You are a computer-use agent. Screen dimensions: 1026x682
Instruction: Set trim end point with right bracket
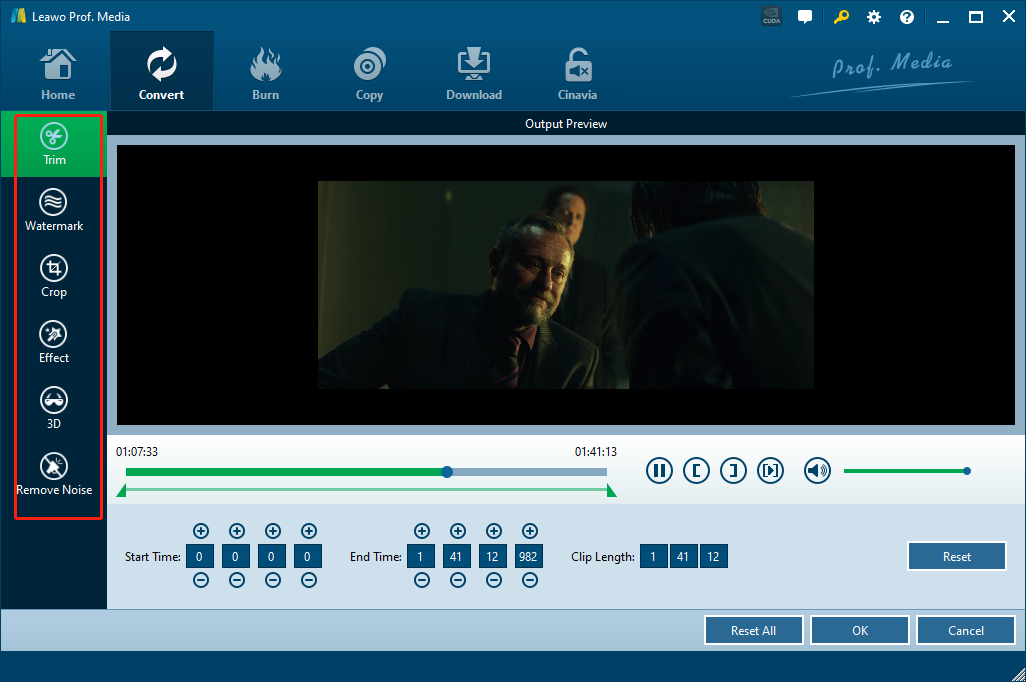(x=733, y=471)
